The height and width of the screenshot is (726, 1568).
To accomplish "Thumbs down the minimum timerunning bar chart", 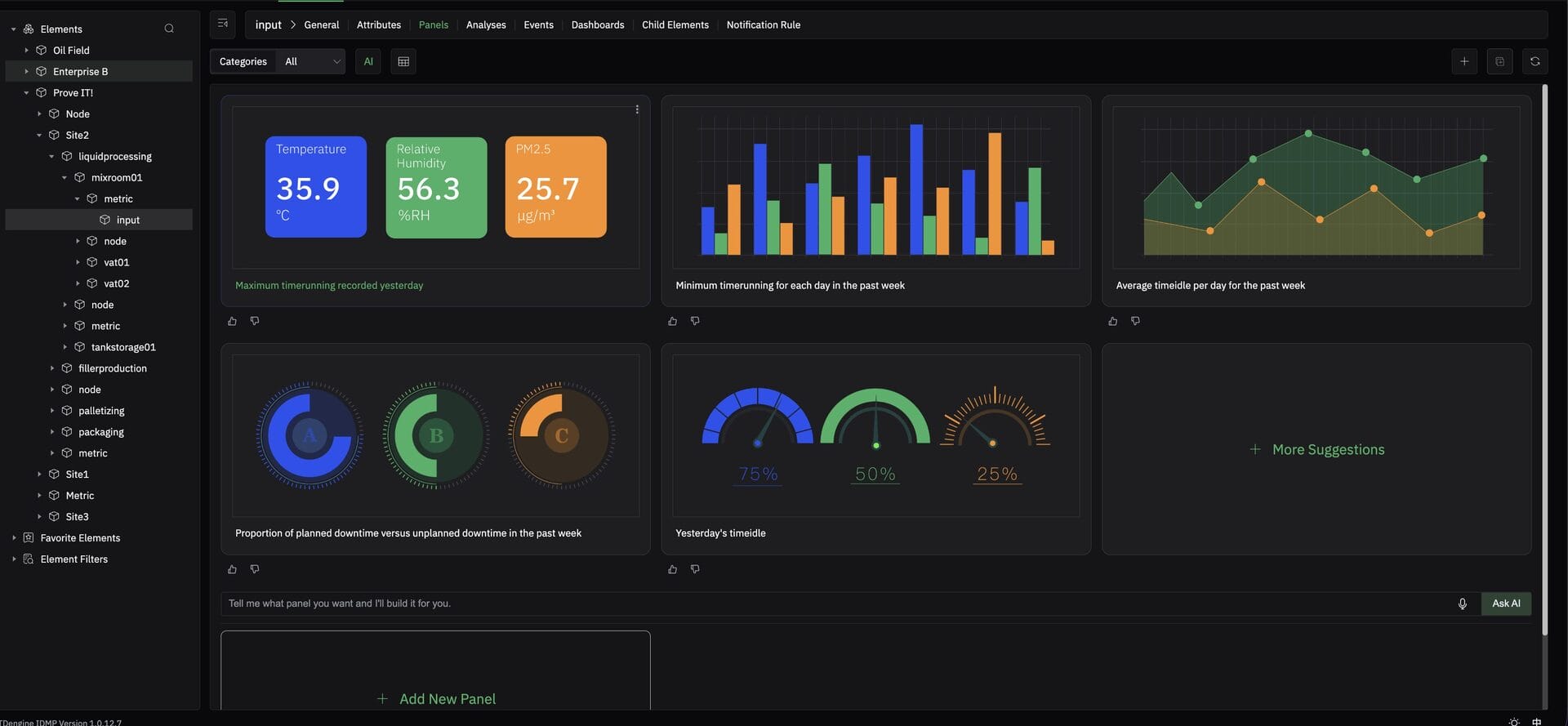I will [695, 321].
